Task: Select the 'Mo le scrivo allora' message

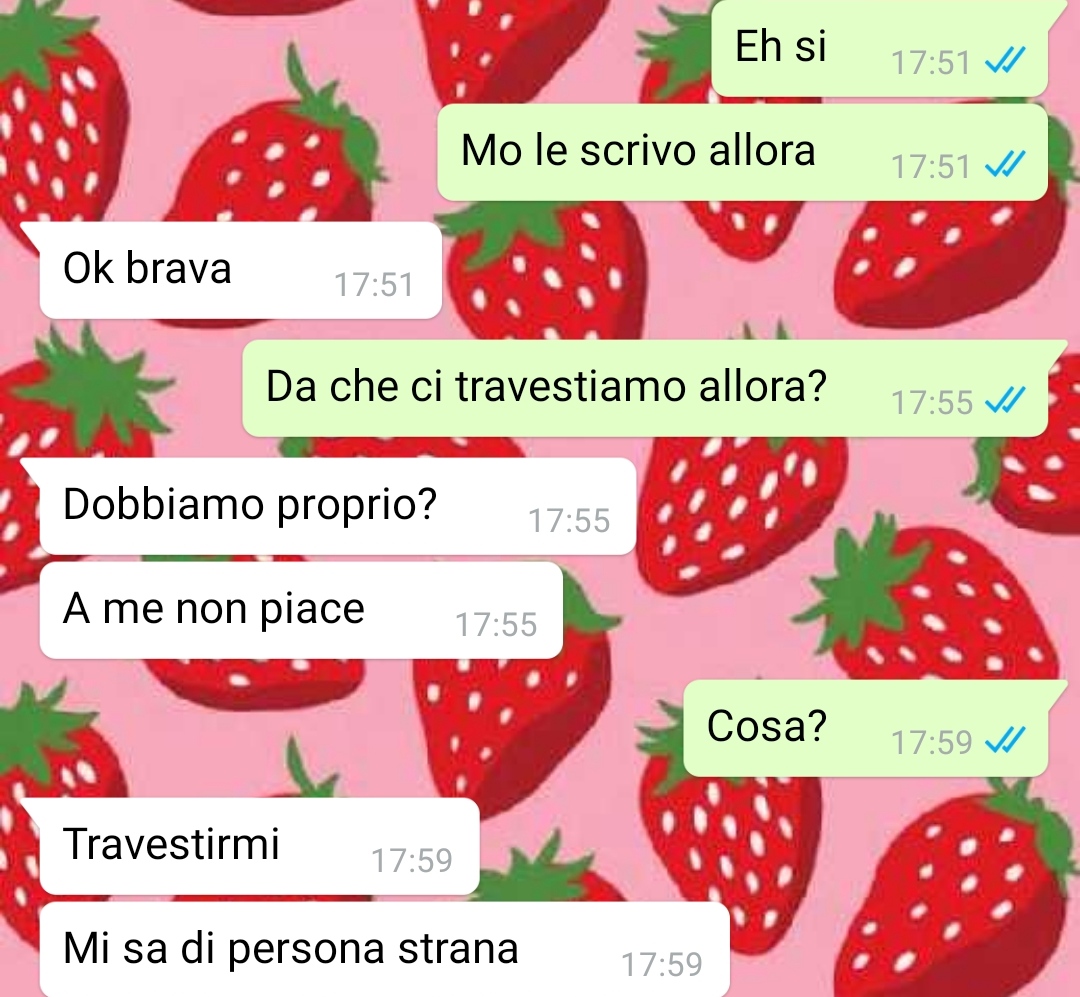Action: click(x=742, y=152)
